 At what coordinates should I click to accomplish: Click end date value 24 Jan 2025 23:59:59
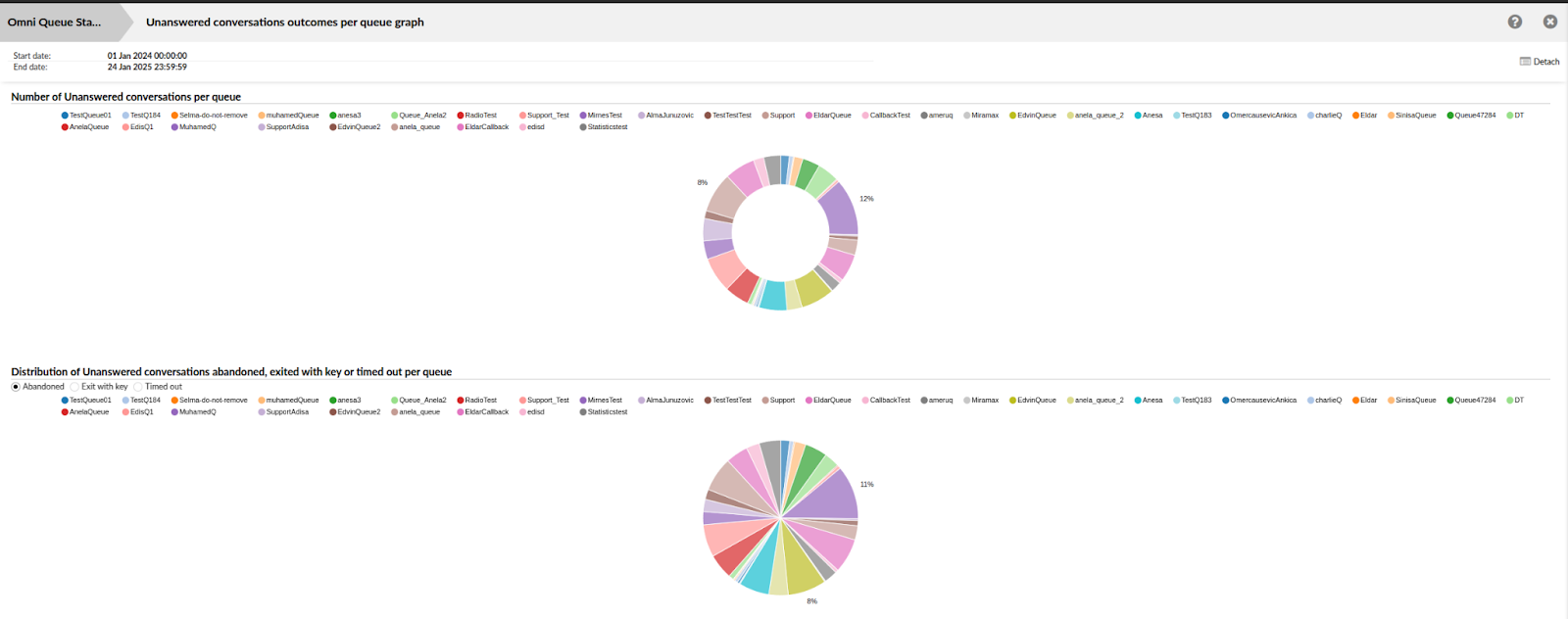point(147,68)
